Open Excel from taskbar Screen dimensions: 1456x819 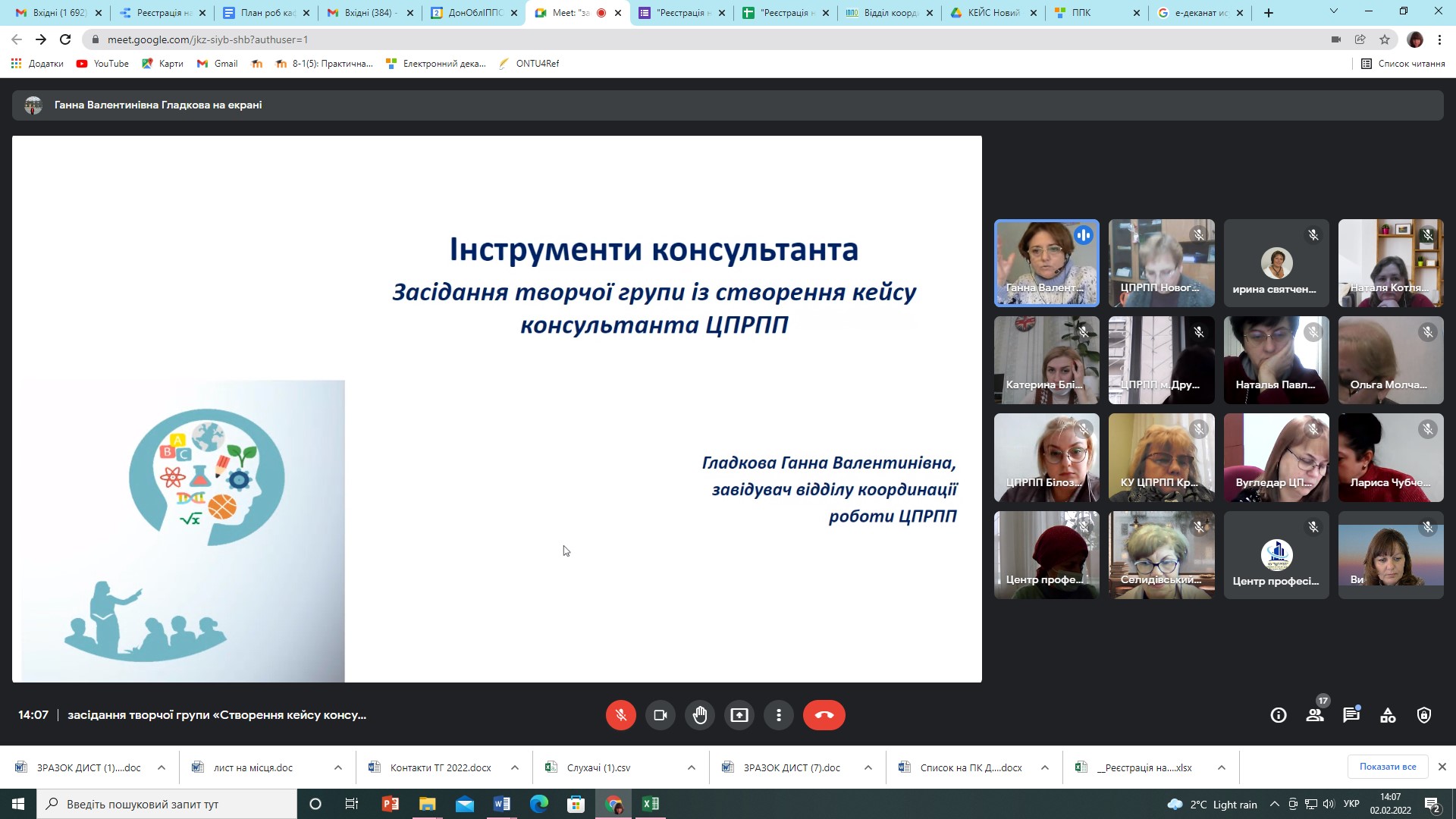pyautogui.click(x=651, y=804)
